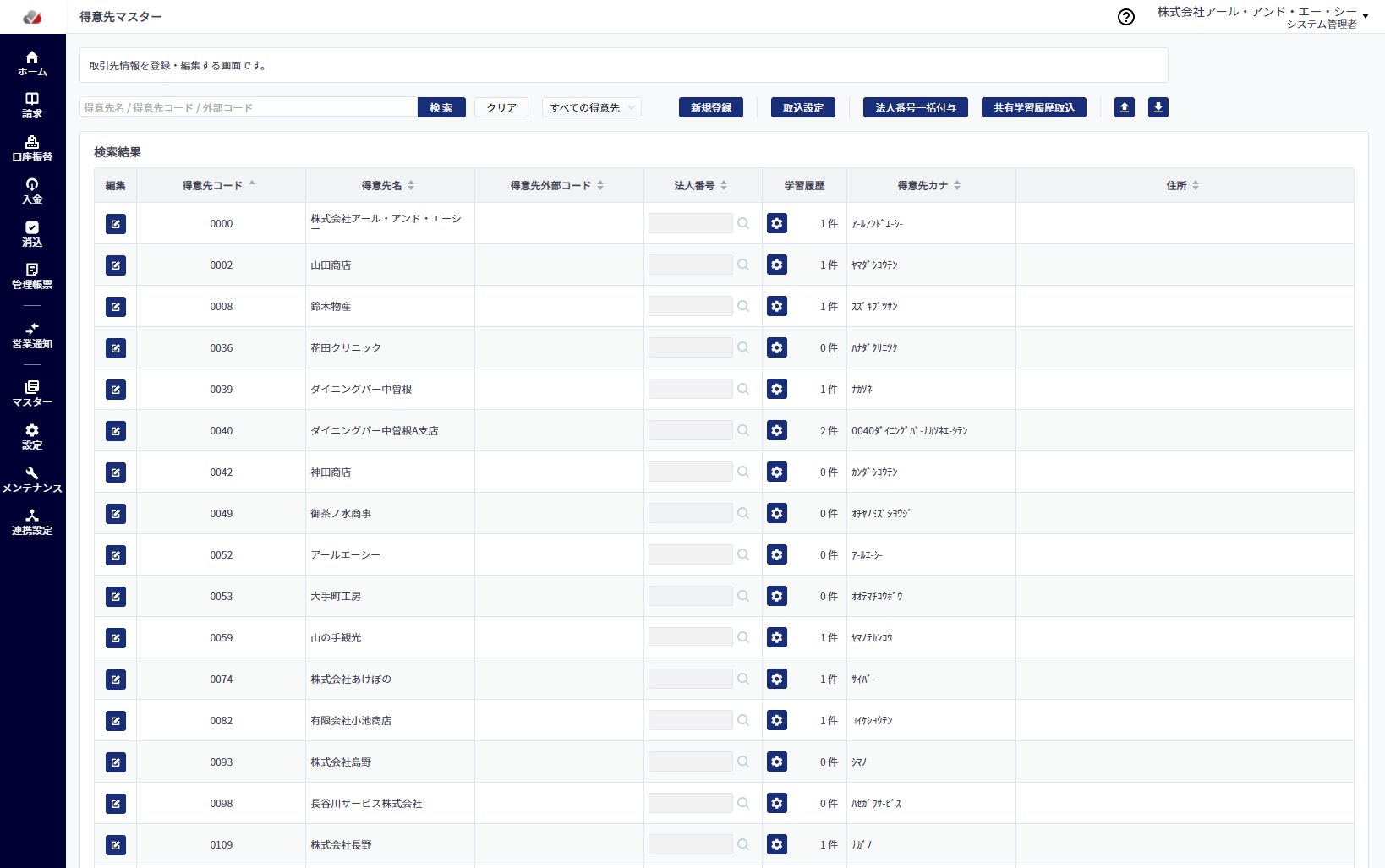Click the 新規登録 button

pyautogui.click(x=711, y=107)
